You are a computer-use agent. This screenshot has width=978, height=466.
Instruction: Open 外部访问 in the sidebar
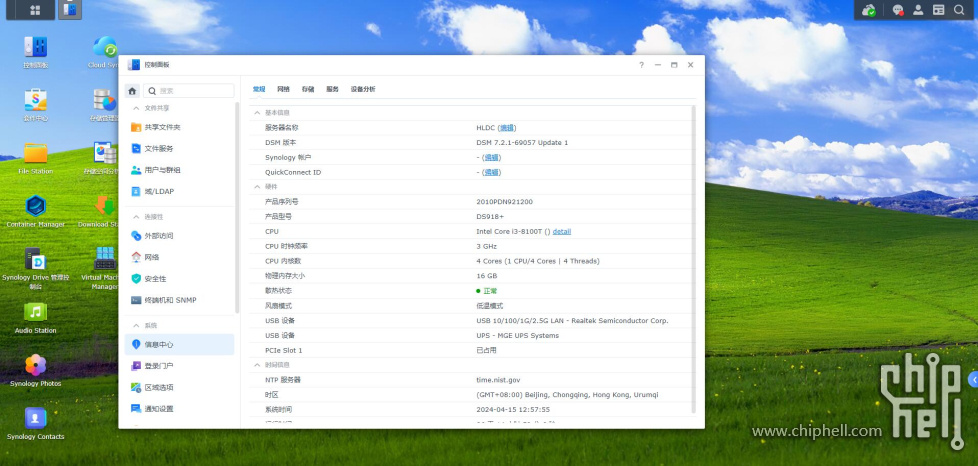(x=180, y=236)
